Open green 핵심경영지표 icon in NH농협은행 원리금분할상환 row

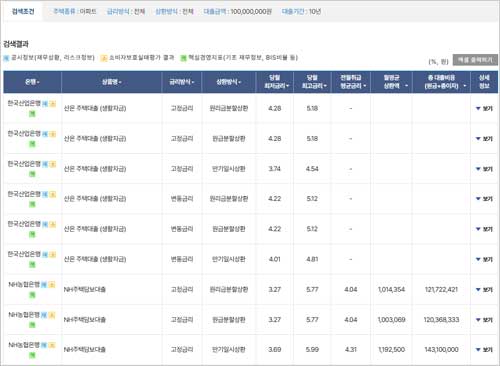pos(32,295)
